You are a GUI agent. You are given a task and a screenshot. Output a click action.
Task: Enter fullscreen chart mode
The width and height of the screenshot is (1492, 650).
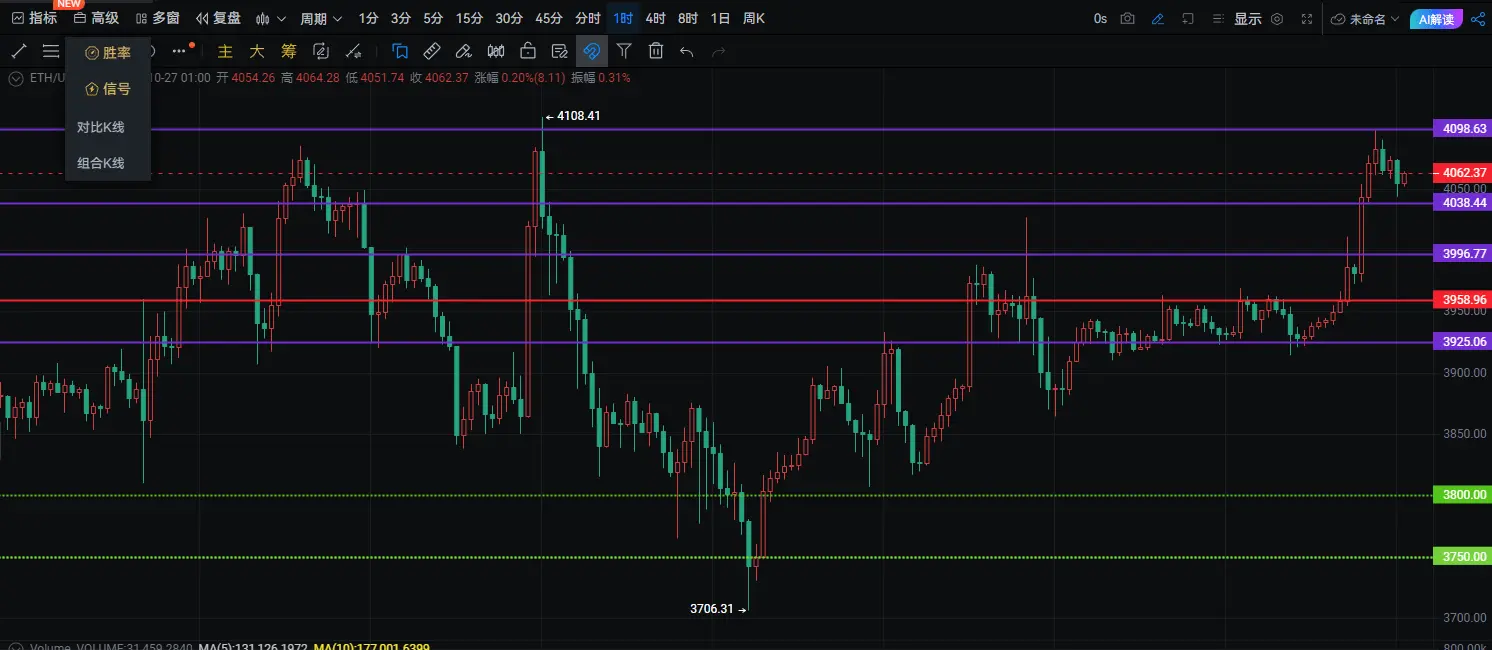coord(1307,18)
